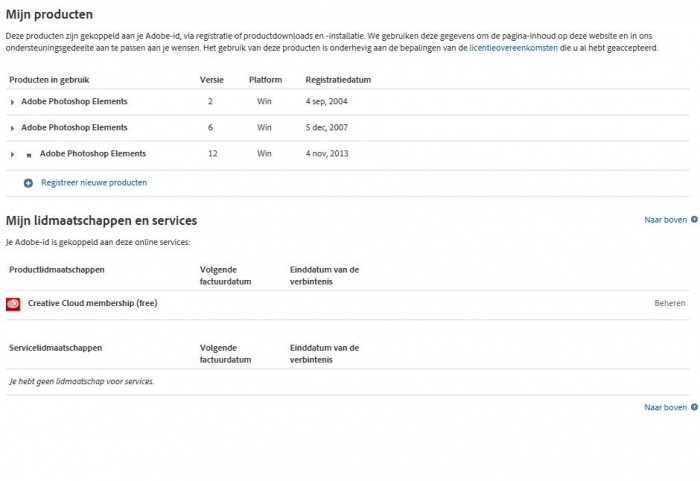Click Einddatum van de verbintenis header under Servicelidmaatschappen
700x481 pixels.
tap(325, 354)
